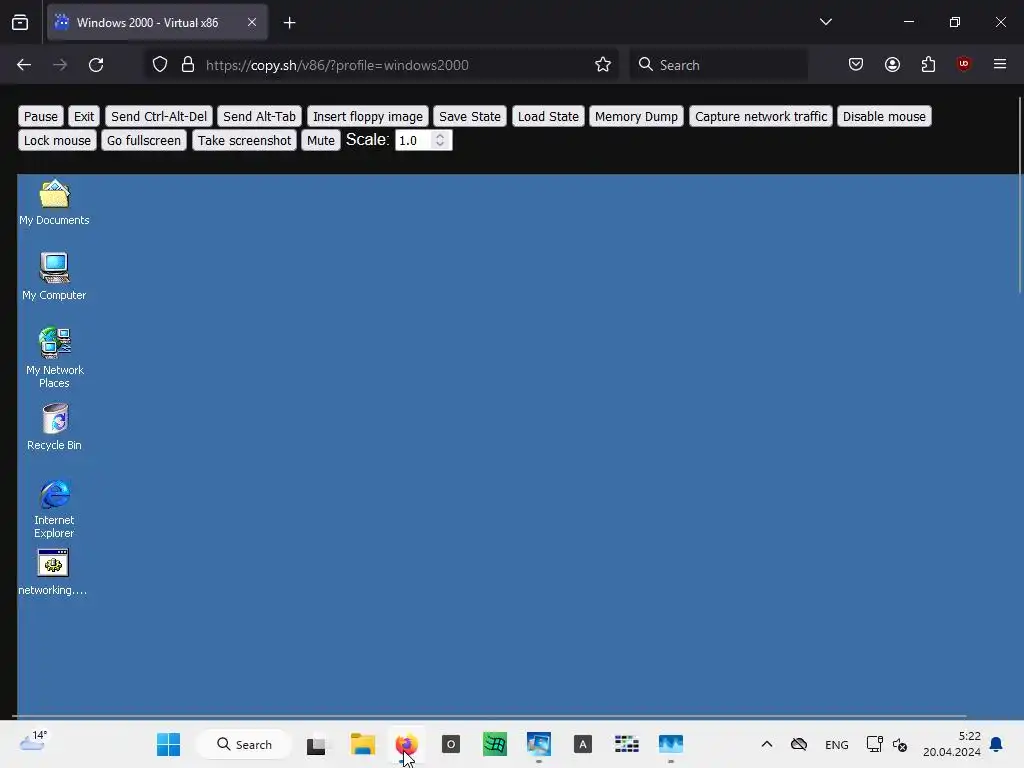The height and width of the screenshot is (768, 1024).
Task: Open muted volume tray icon
Action: click(x=900, y=744)
